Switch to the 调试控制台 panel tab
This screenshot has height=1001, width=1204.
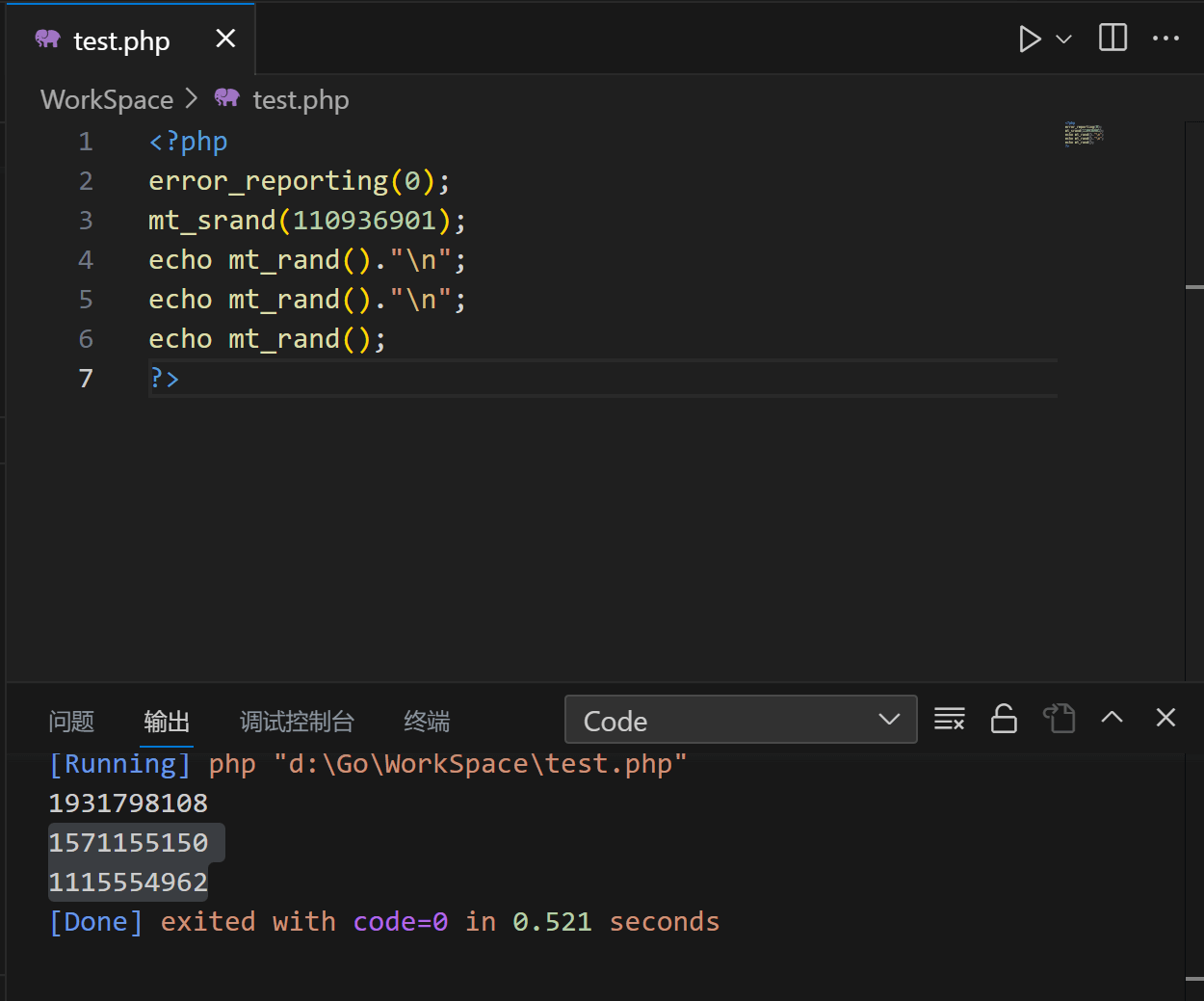297,722
